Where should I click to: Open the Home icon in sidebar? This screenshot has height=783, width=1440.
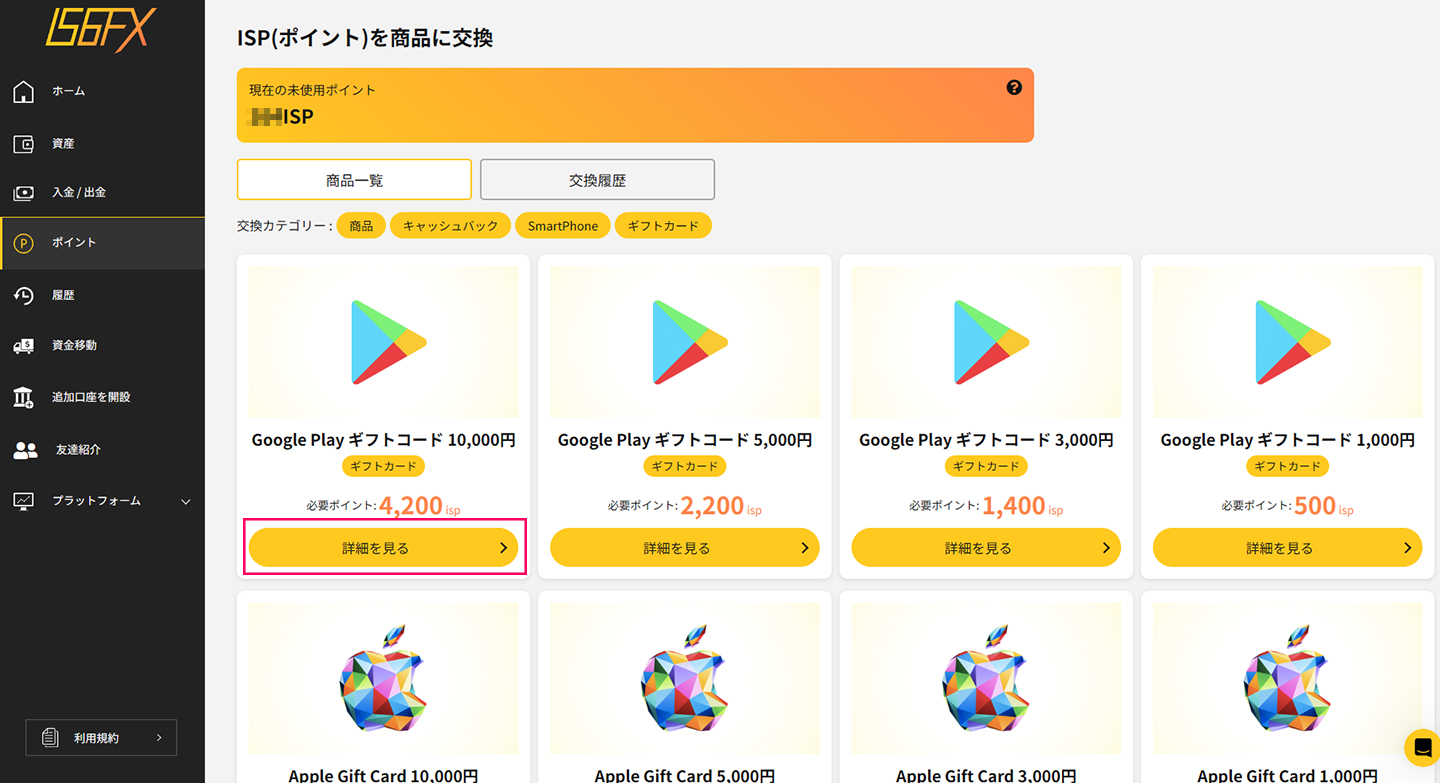click(x=24, y=91)
